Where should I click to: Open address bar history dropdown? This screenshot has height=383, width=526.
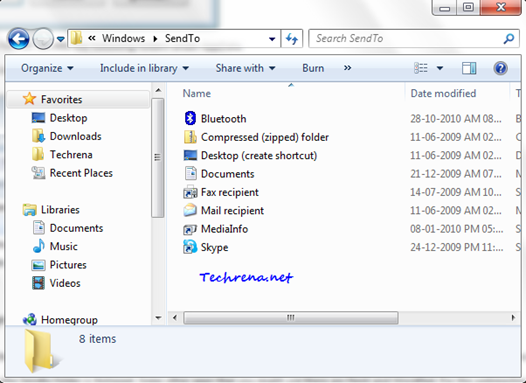coord(272,39)
